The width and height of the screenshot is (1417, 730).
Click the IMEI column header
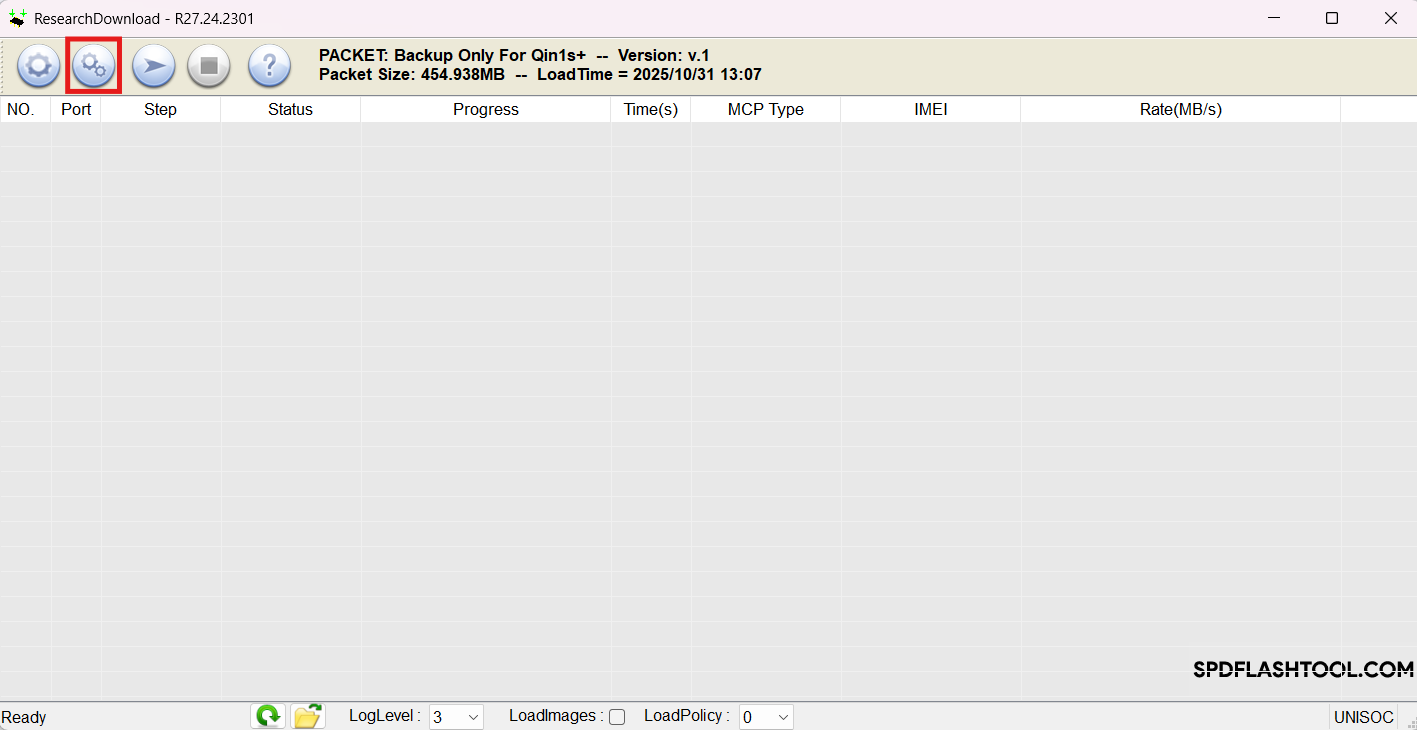coord(930,110)
